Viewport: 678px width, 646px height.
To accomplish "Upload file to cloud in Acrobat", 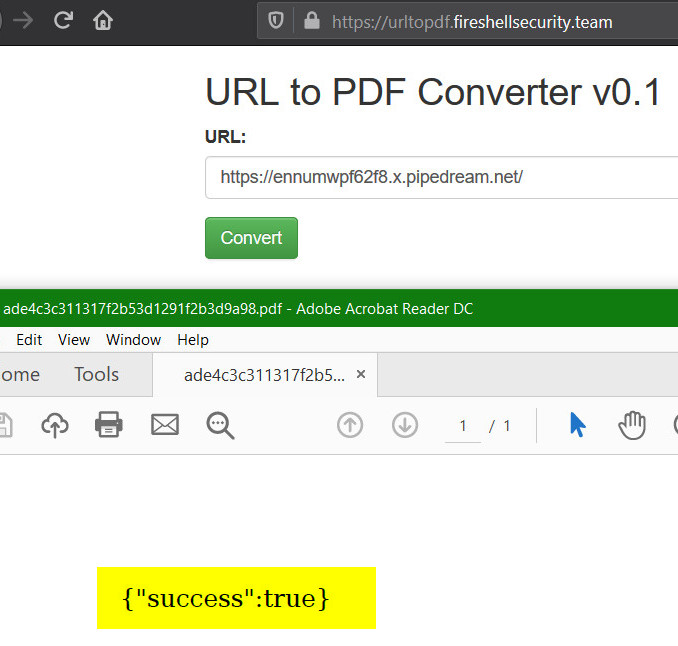I will (x=55, y=425).
